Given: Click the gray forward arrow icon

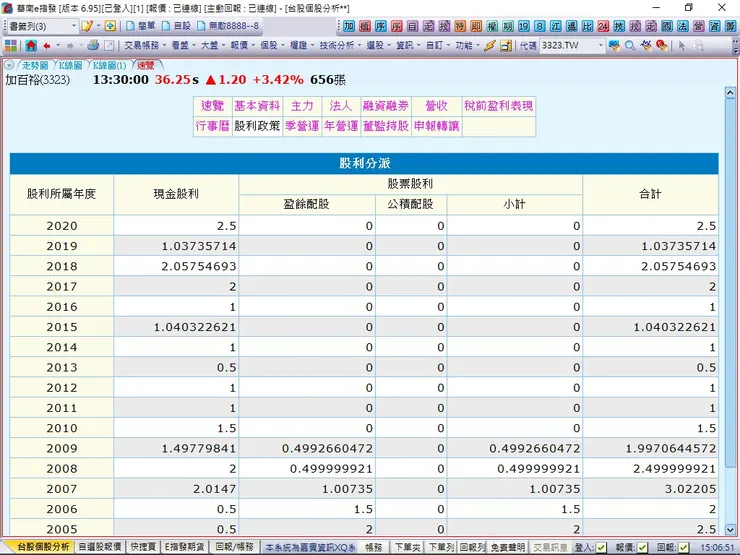Looking at the screenshot, I should point(70,46).
